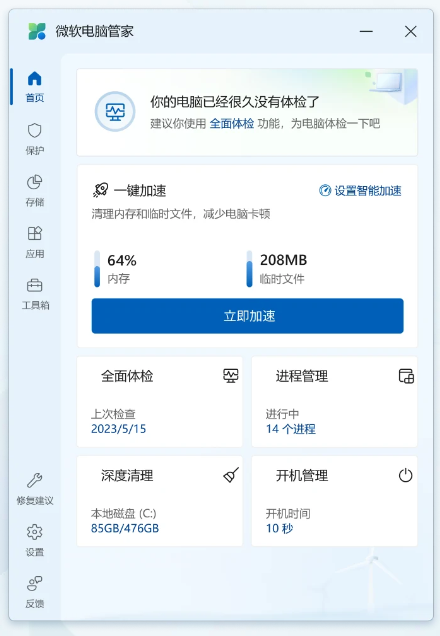Click the 85GB/476GB disk usage value
The height and width of the screenshot is (636, 440).
[125, 528]
